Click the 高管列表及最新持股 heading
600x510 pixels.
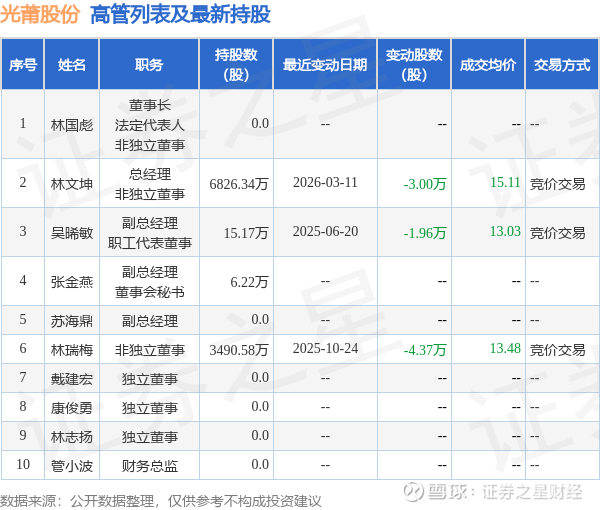click(180, 15)
